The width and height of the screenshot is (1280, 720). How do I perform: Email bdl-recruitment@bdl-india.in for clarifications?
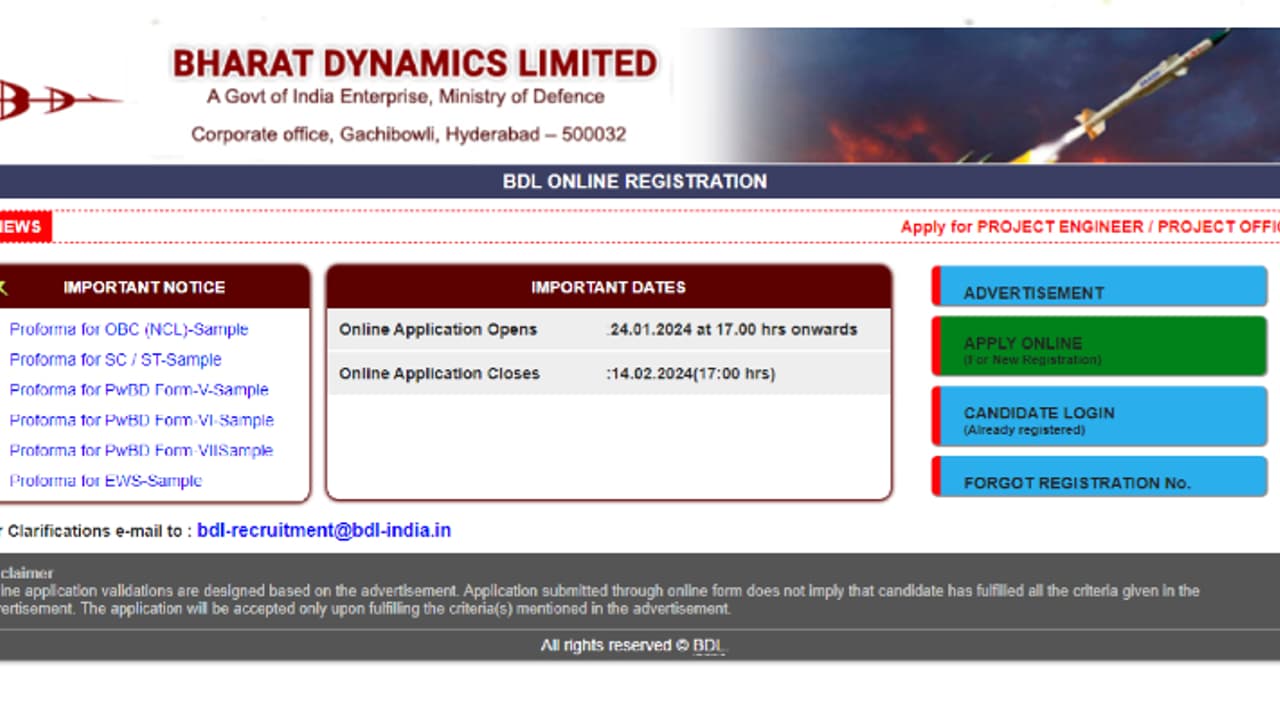324,530
